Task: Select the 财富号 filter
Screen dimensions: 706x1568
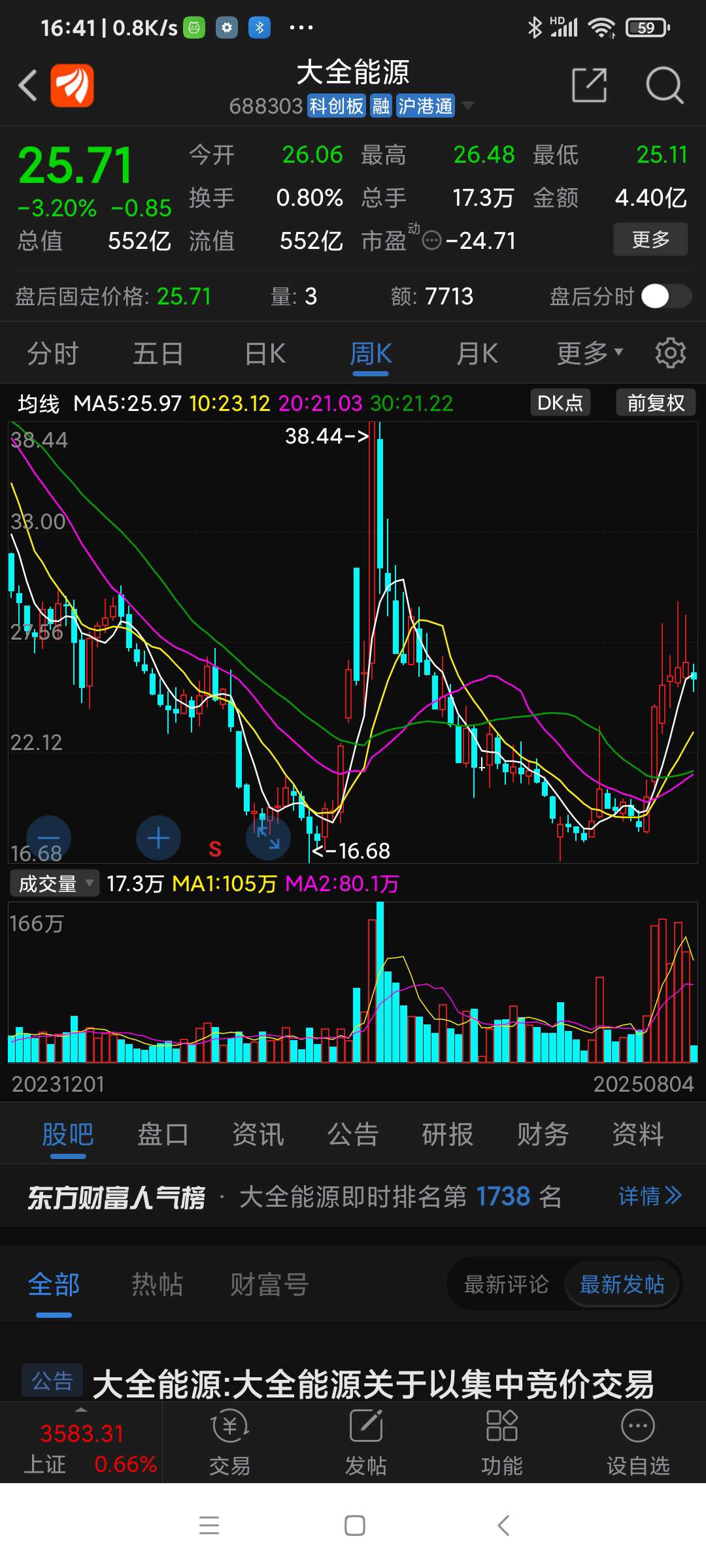Action: (269, 1284)
